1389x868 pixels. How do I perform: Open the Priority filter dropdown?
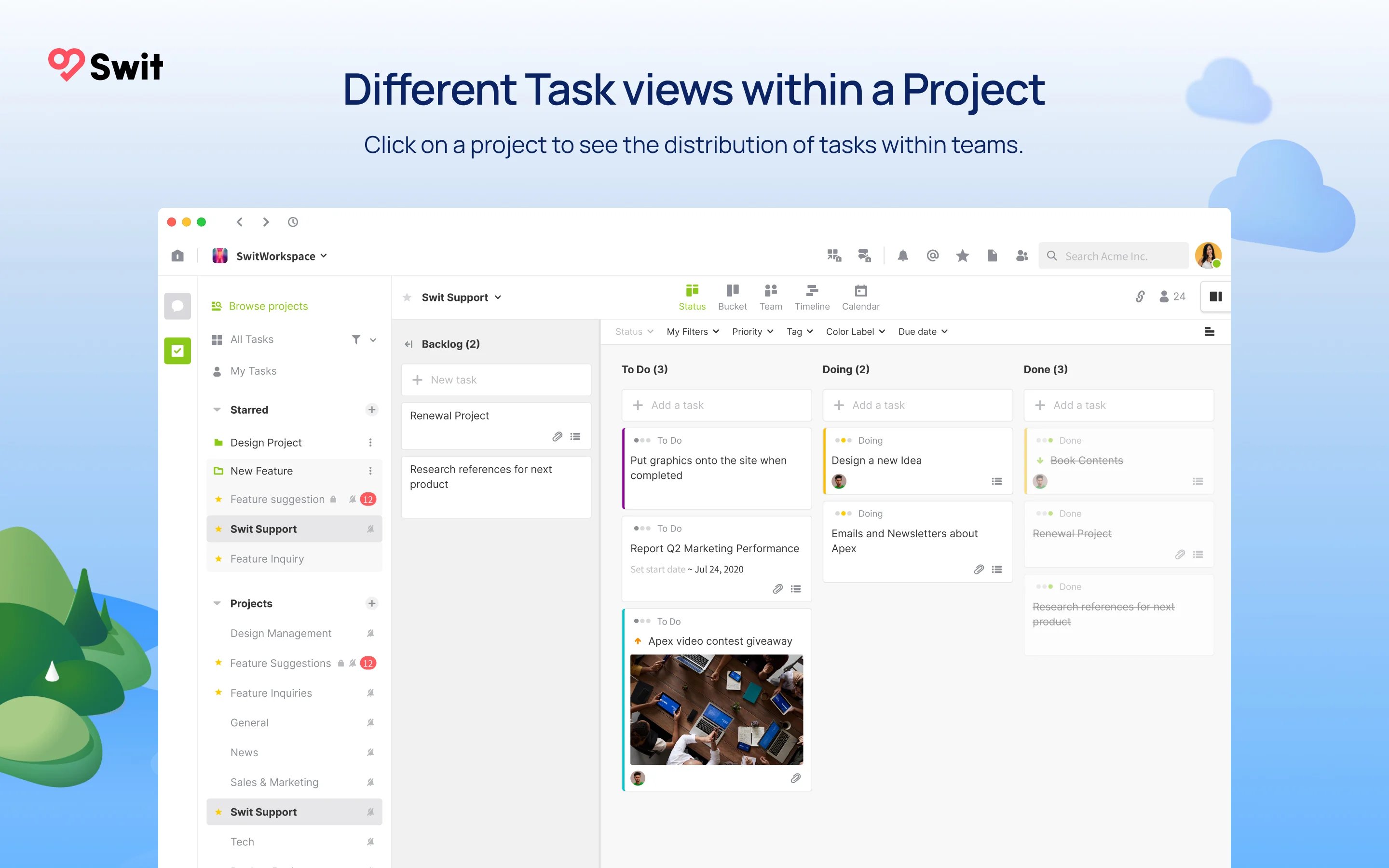tap(752, 331)
